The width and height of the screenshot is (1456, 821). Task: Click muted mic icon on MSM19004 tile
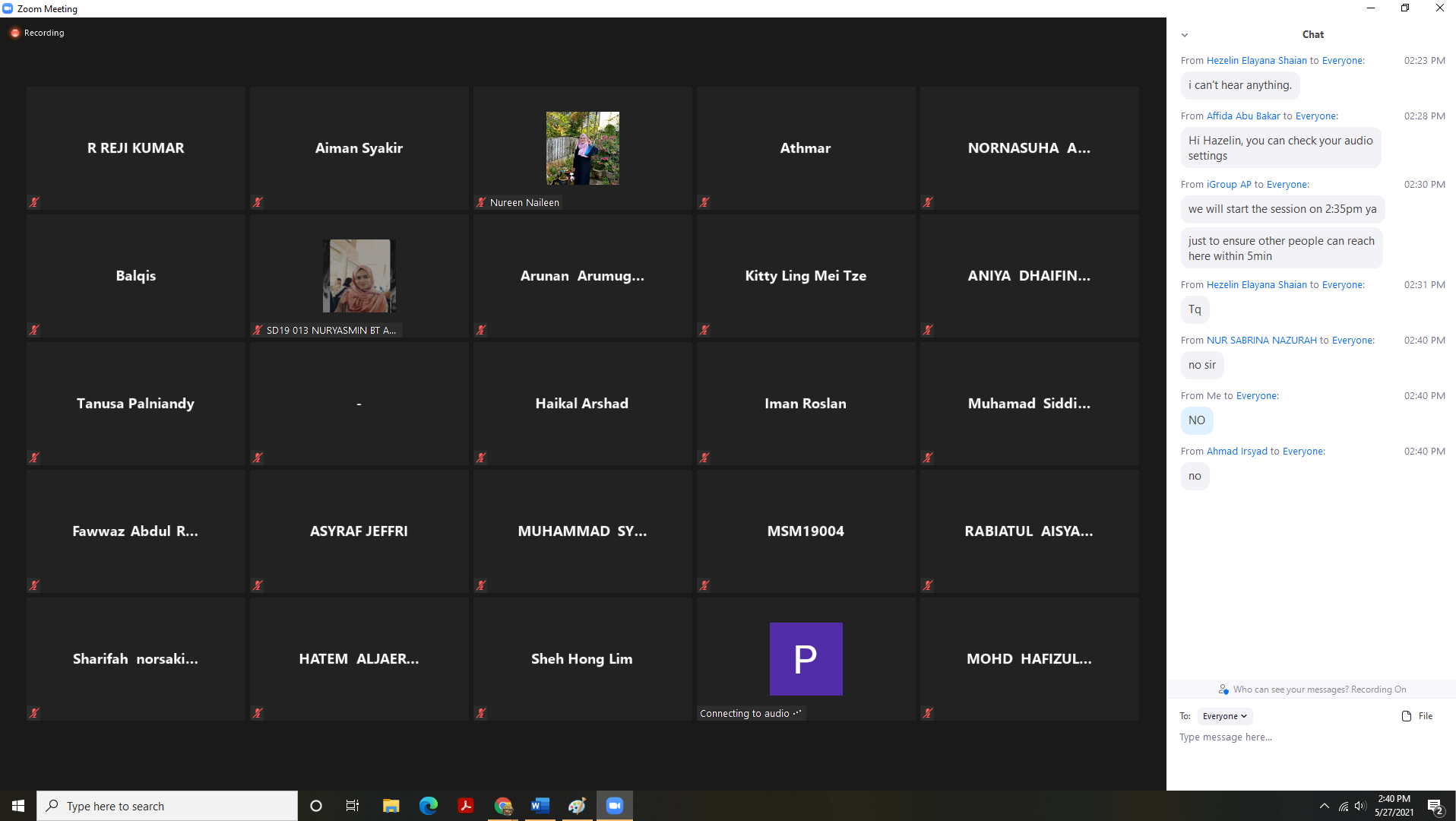[x=704, y=585]
